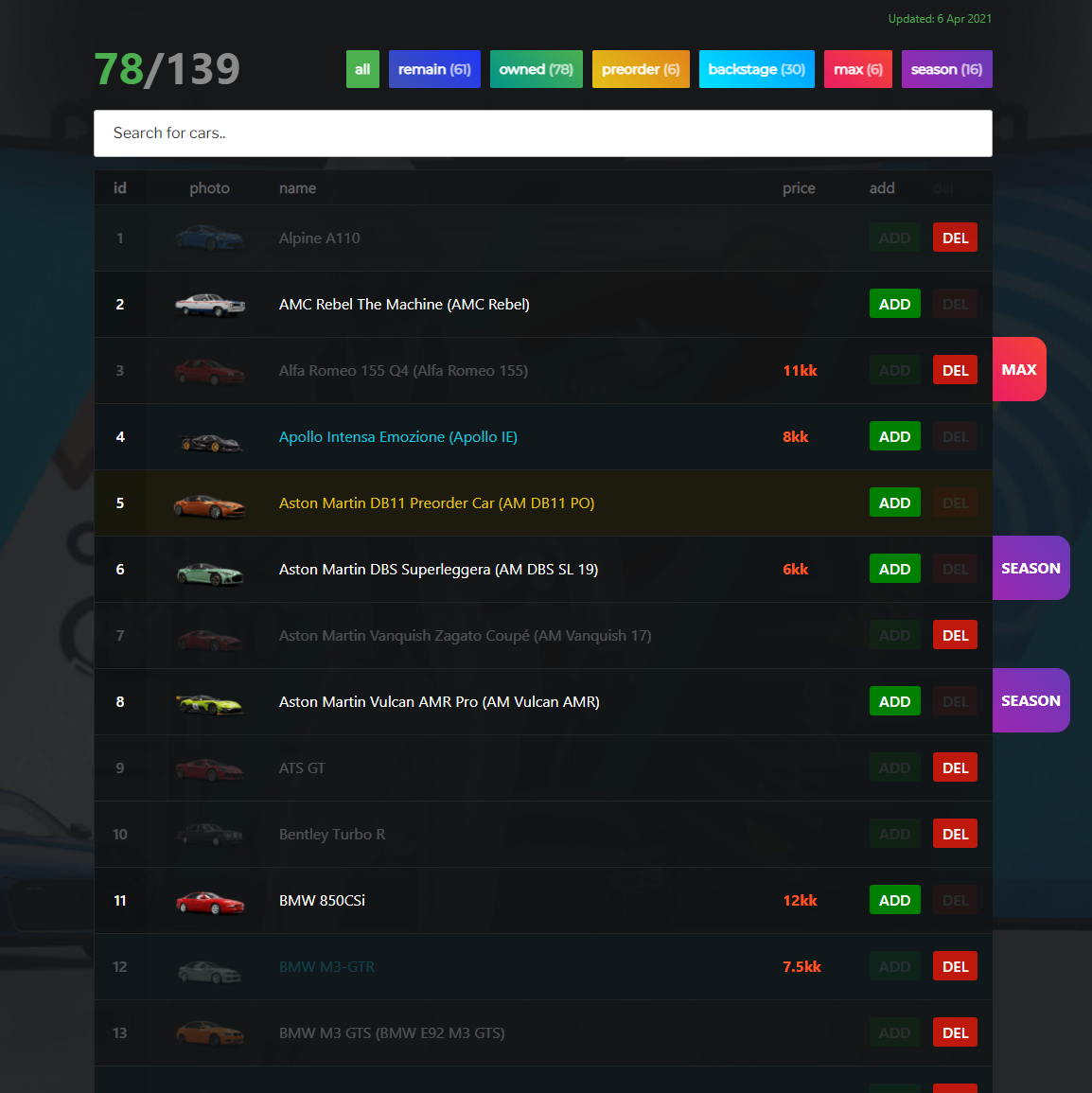Filter by max (6) cars
This screenshot has width=1092, height=1093.
857,69
